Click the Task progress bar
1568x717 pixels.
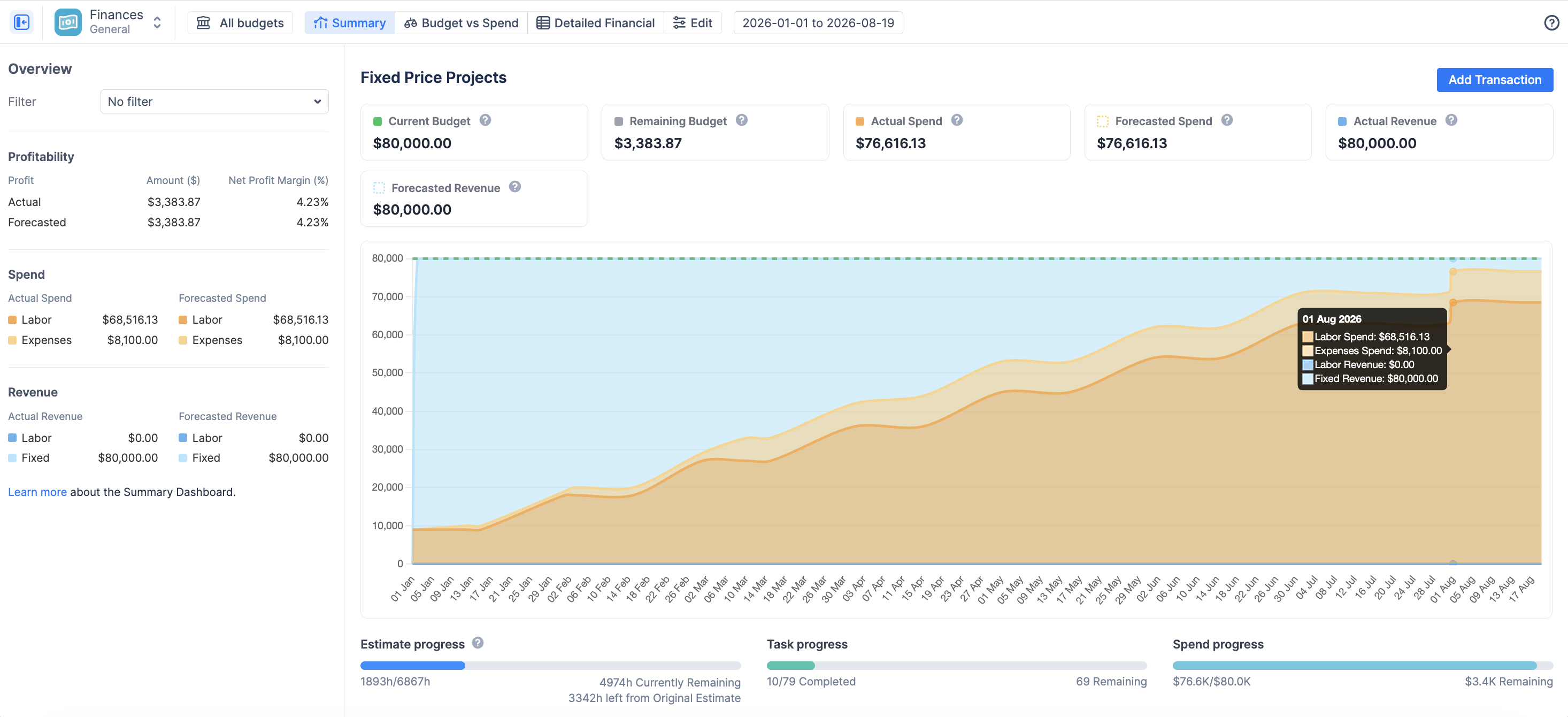point(956,666)
